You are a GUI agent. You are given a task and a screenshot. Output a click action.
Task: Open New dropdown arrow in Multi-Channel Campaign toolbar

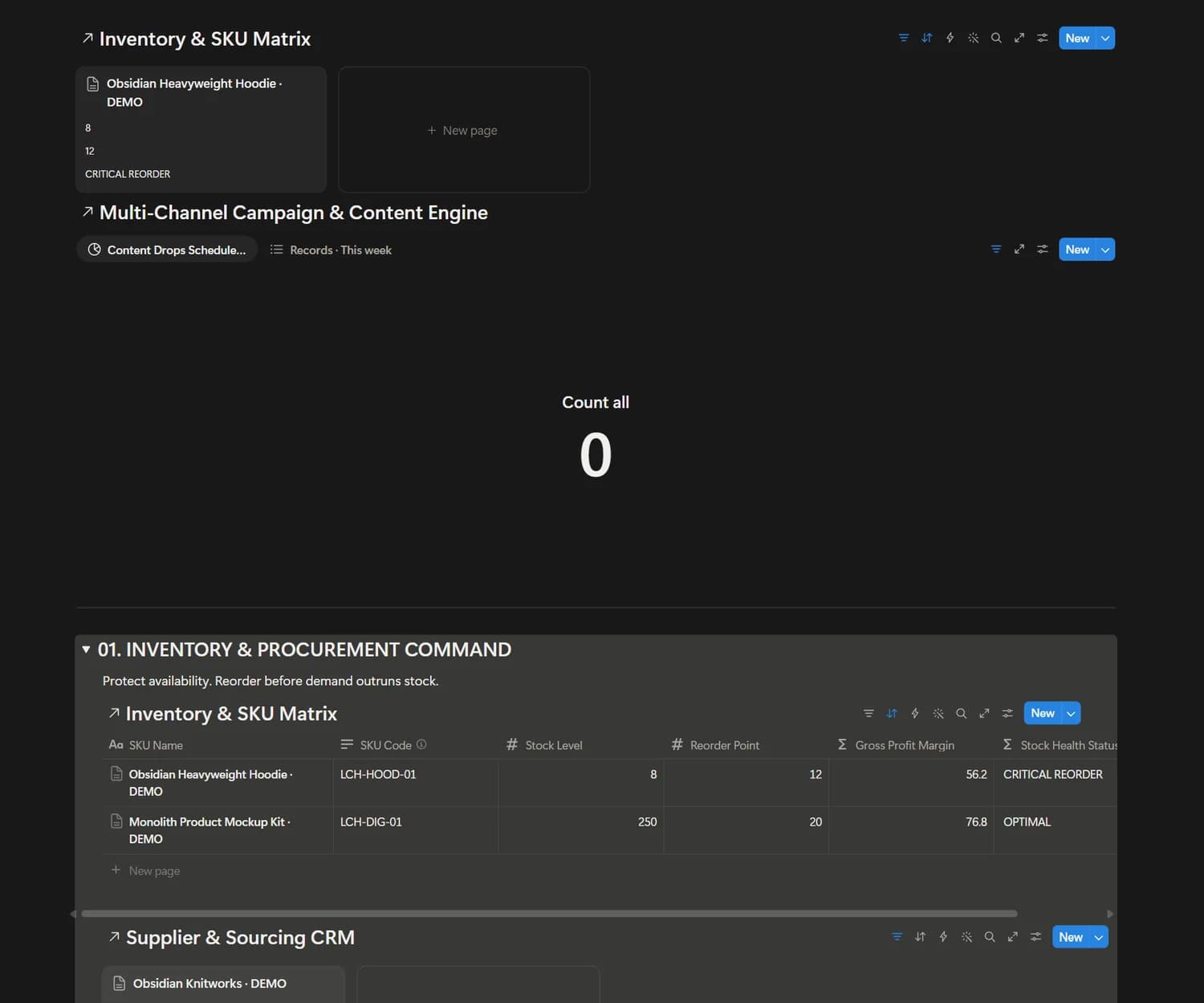coord(1105,250)
